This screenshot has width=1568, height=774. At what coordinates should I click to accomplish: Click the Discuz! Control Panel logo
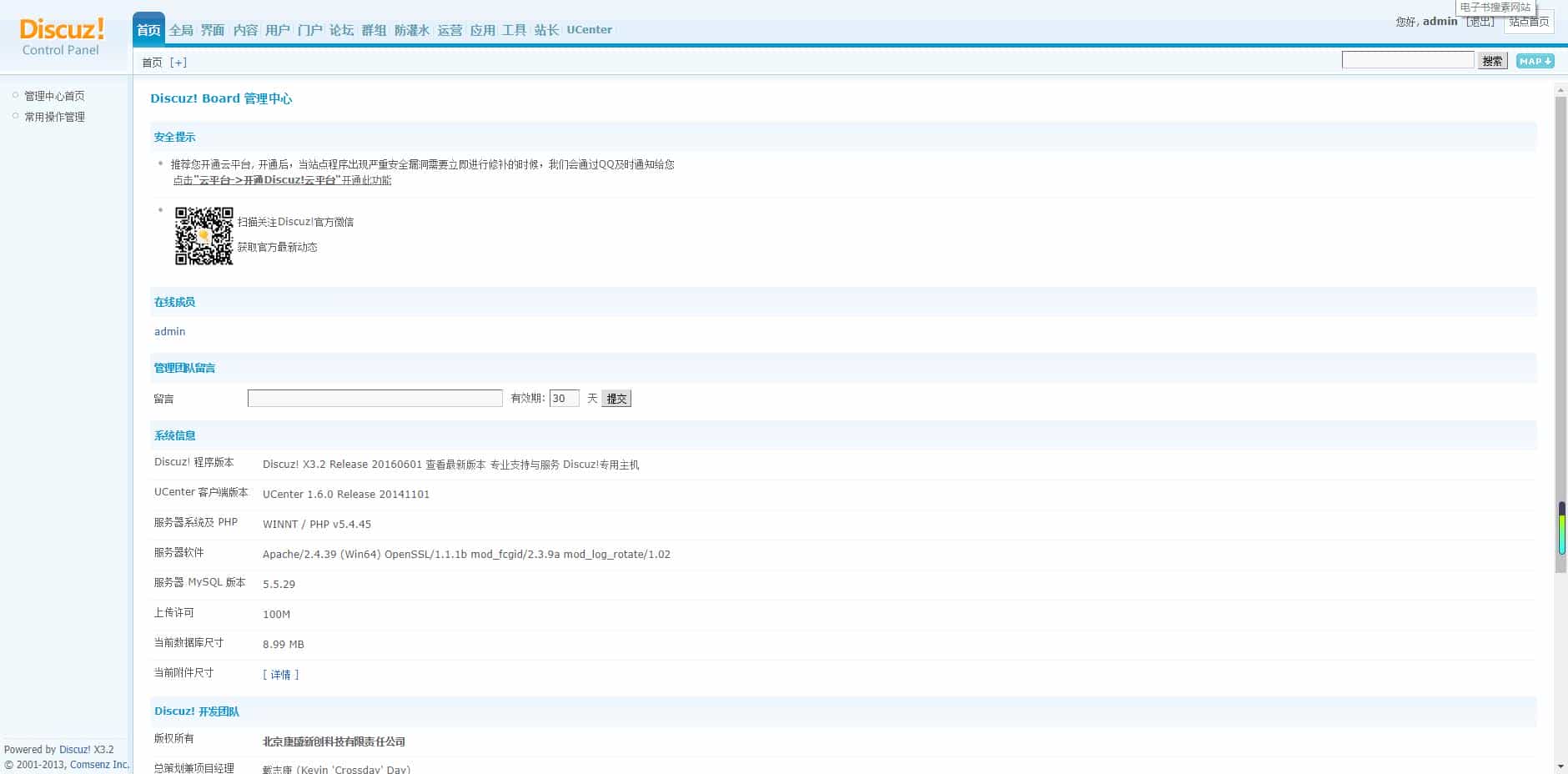[62, 37]
